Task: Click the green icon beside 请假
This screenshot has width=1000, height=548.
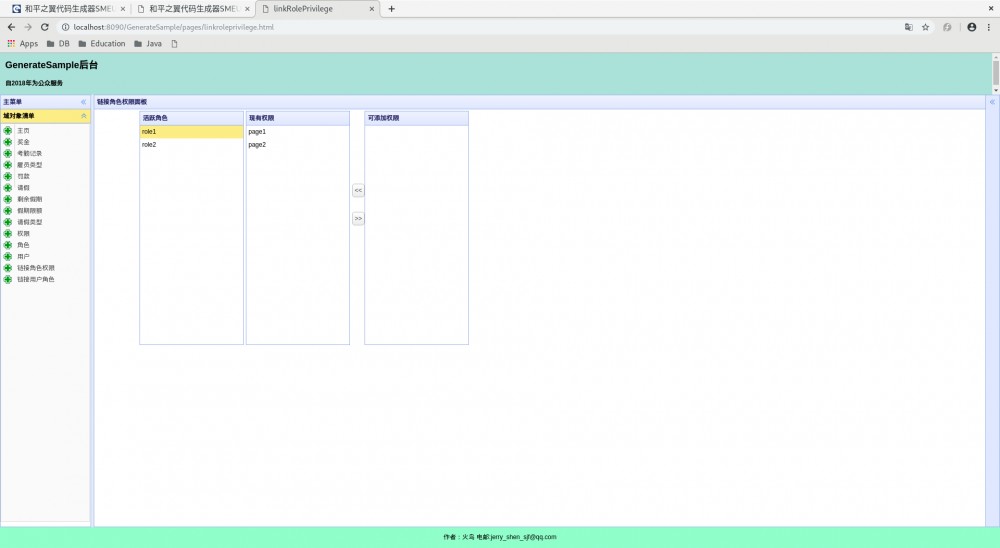Action: [x=8, y=188]
